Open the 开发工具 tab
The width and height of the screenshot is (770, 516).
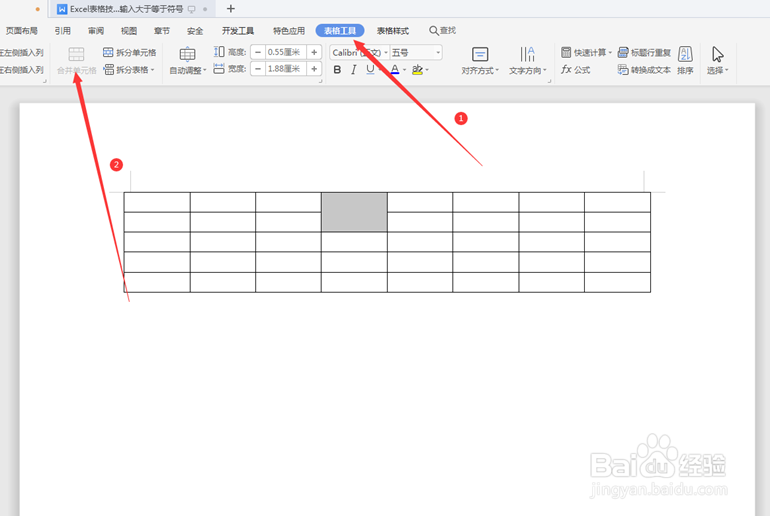coord(238,31)
